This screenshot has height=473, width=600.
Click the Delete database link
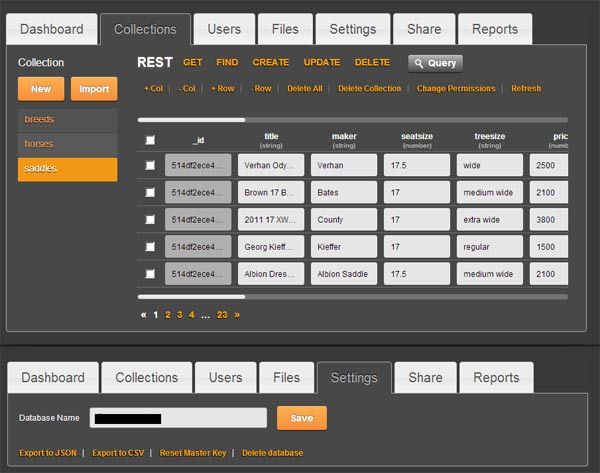tap(272, 453)
